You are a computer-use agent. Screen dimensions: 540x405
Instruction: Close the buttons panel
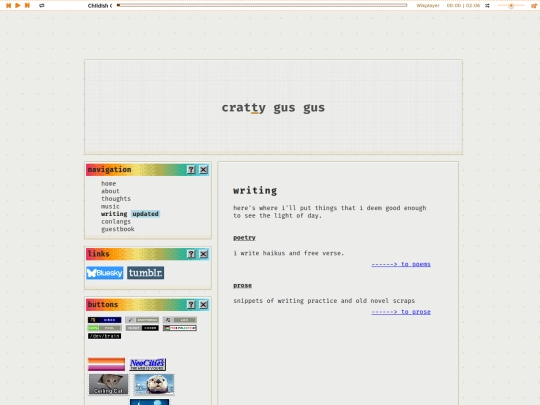tap(204, 304)
